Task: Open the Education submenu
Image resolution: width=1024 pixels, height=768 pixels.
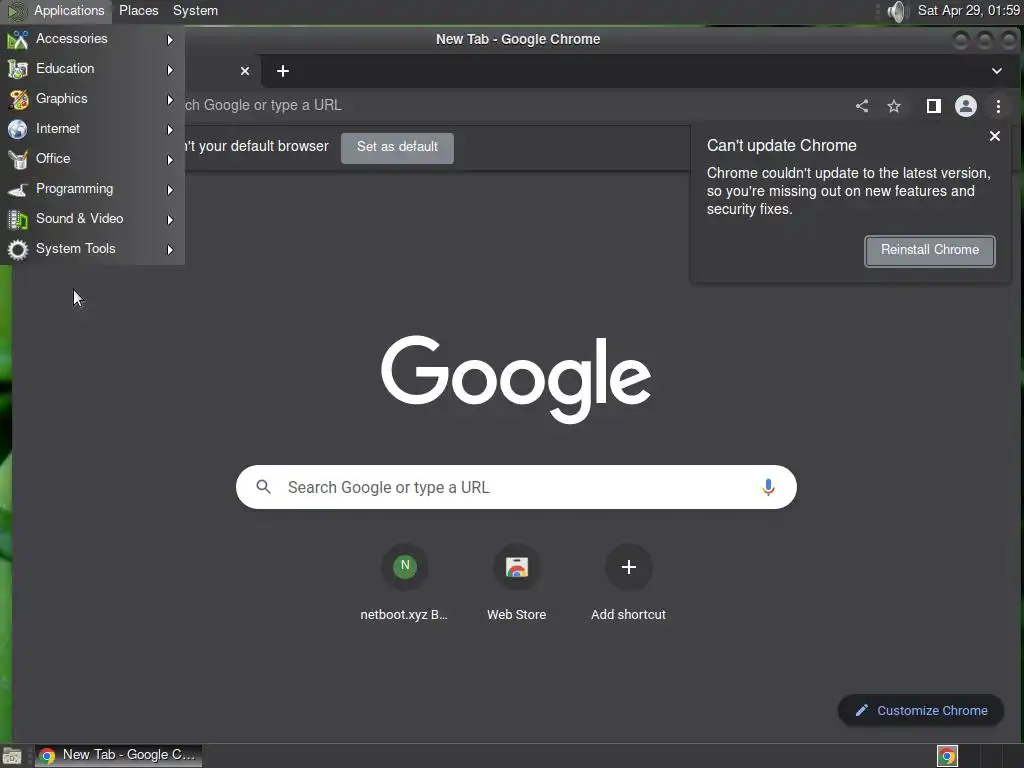Action: pos(92,69)
